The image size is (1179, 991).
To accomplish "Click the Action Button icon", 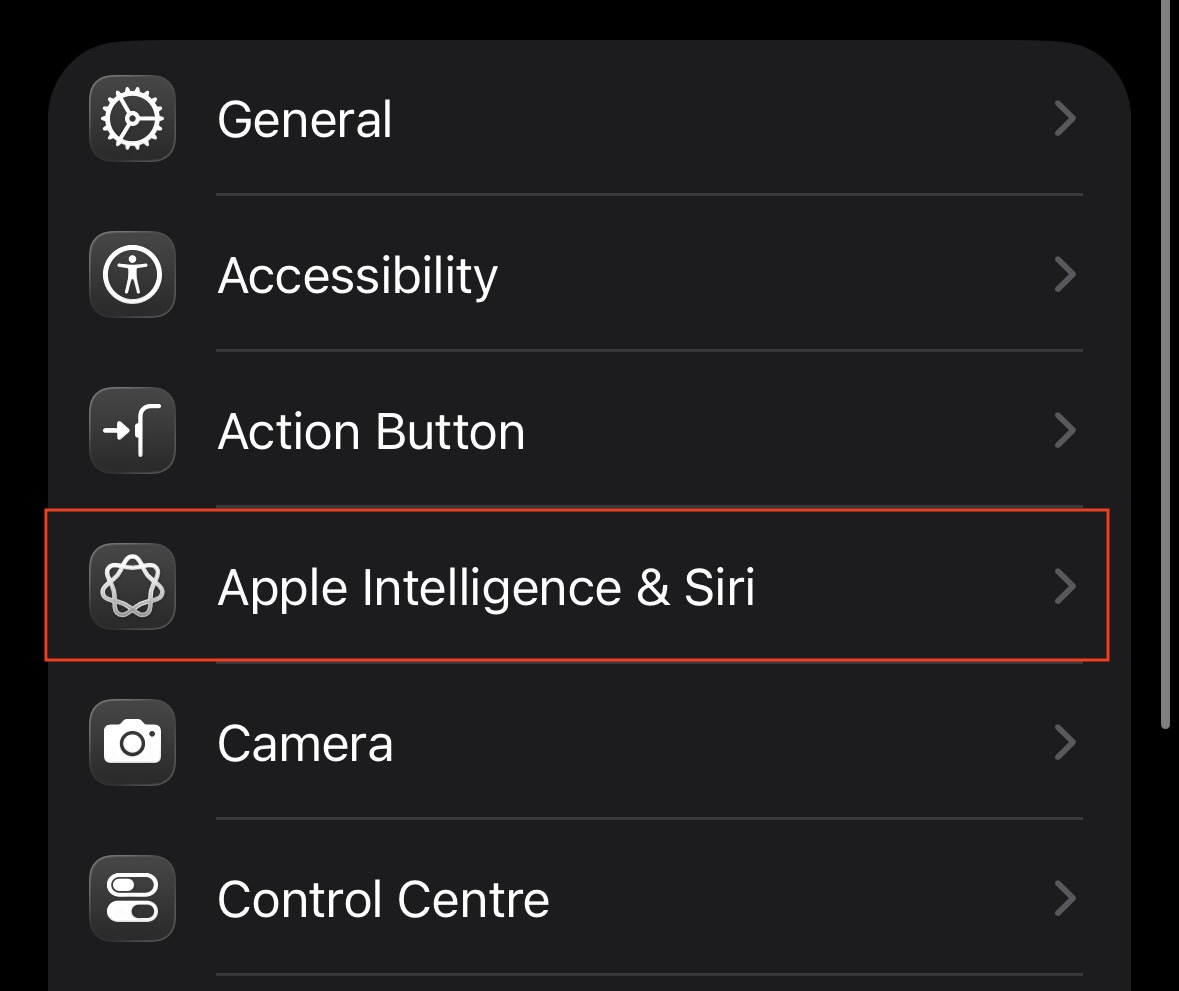I will [132, 431].
